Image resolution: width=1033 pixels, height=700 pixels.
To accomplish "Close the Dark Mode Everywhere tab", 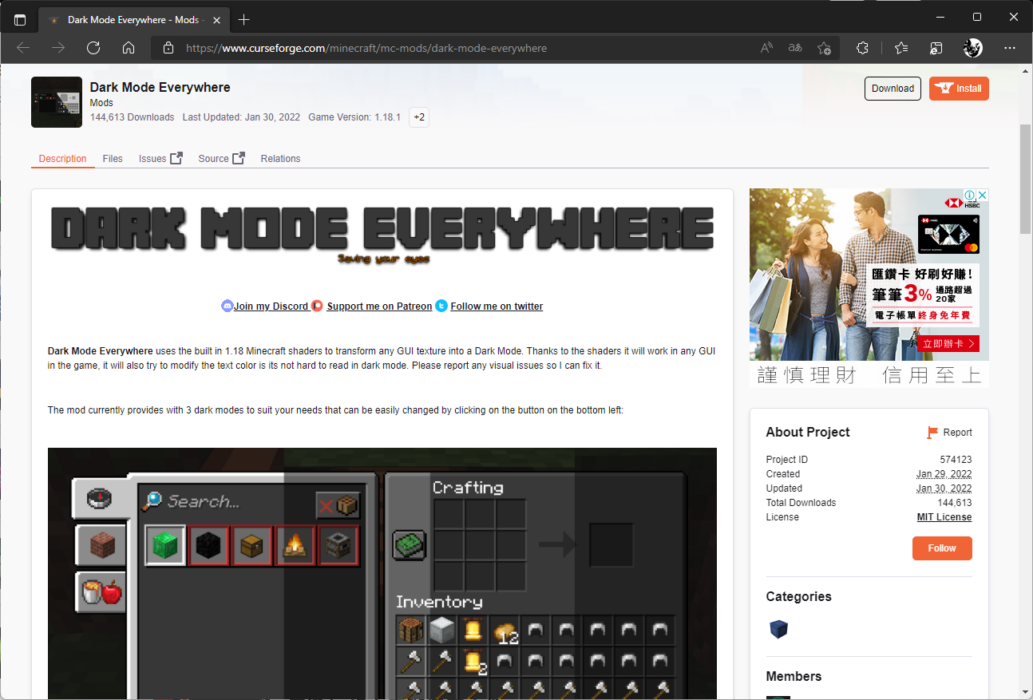I will point(217,20).
